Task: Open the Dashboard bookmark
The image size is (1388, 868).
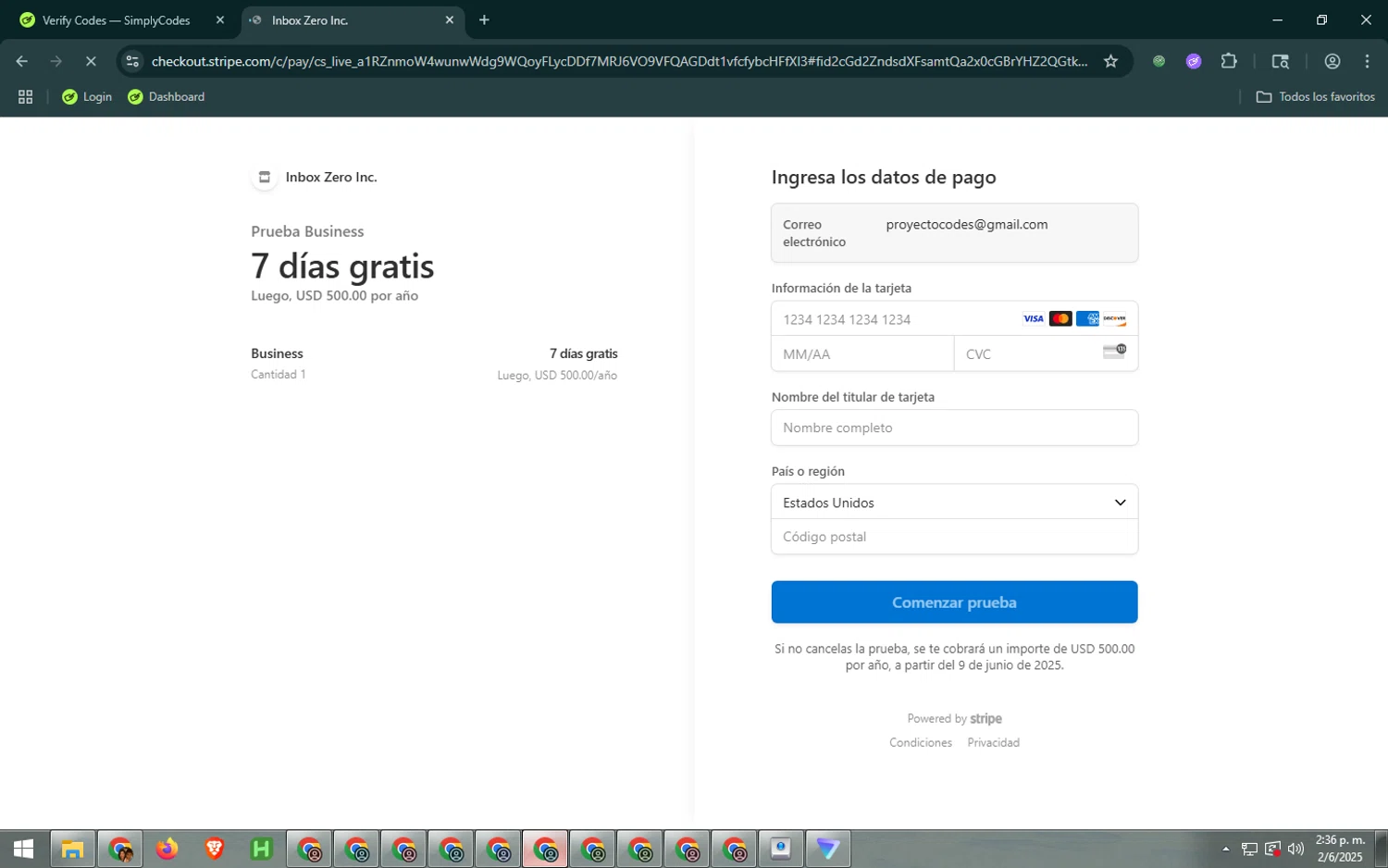Action: (x=167, y=96)
